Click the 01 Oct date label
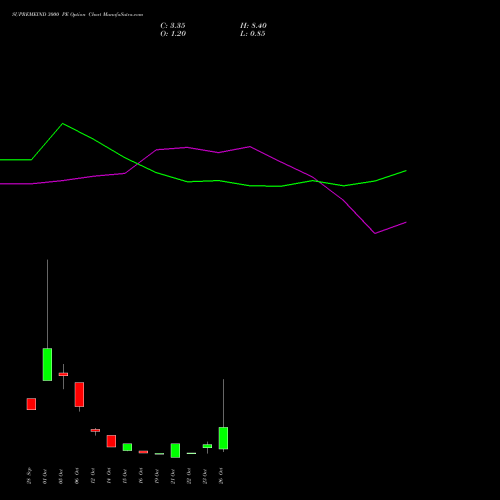 tap(45, 476)
